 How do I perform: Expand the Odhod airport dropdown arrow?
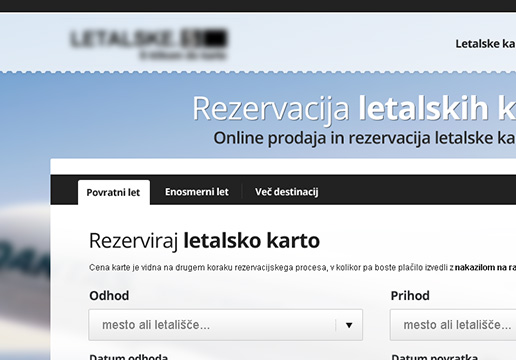pyautogui.click(x=349, y=325)
